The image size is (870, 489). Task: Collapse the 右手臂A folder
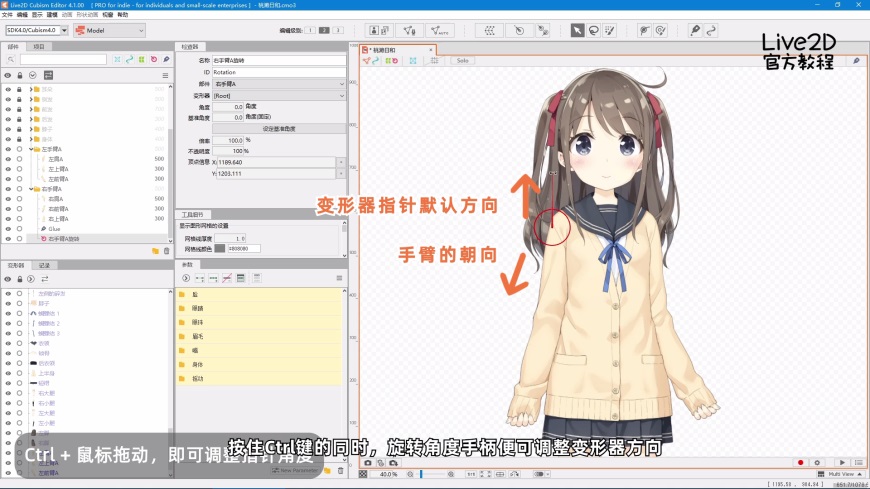click(31, 189)
